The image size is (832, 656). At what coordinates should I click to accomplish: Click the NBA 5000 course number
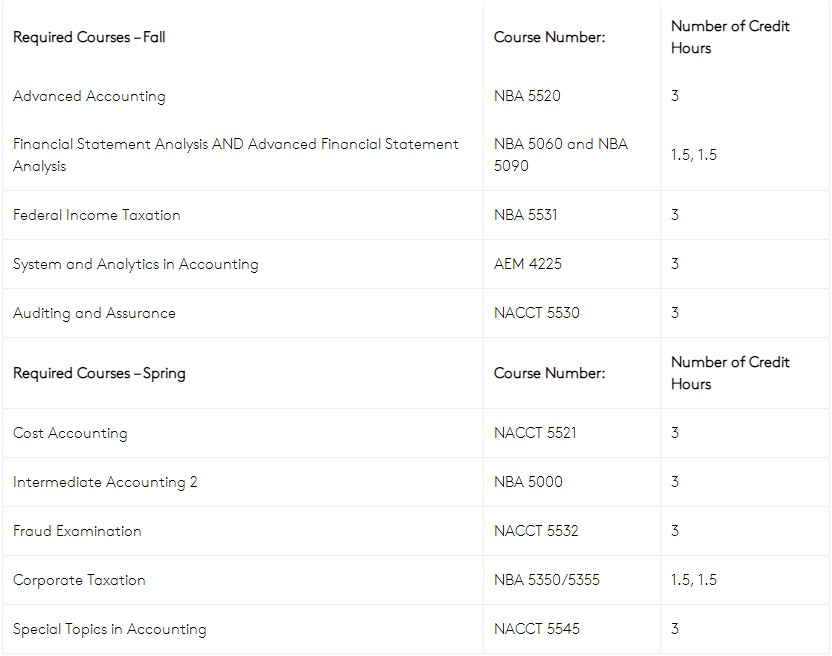[x=528, y=482]
